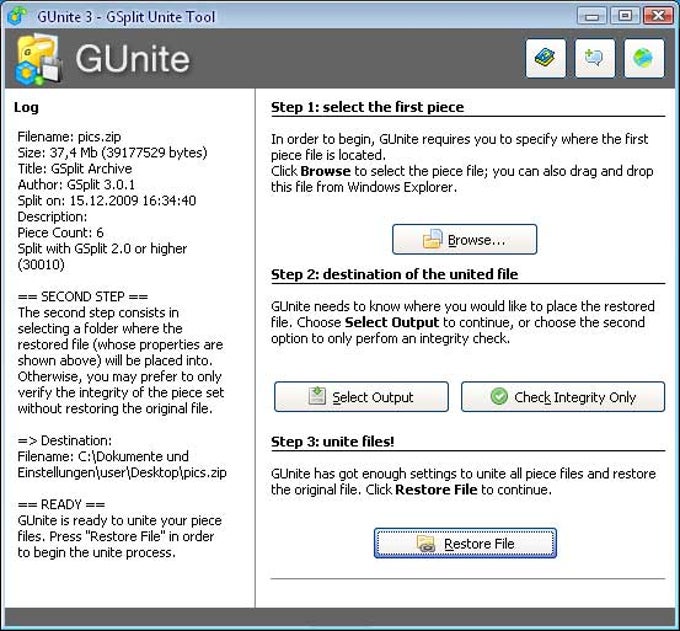
Task: Click the GUnite logo icon in banner
Action: click(39, 59)
